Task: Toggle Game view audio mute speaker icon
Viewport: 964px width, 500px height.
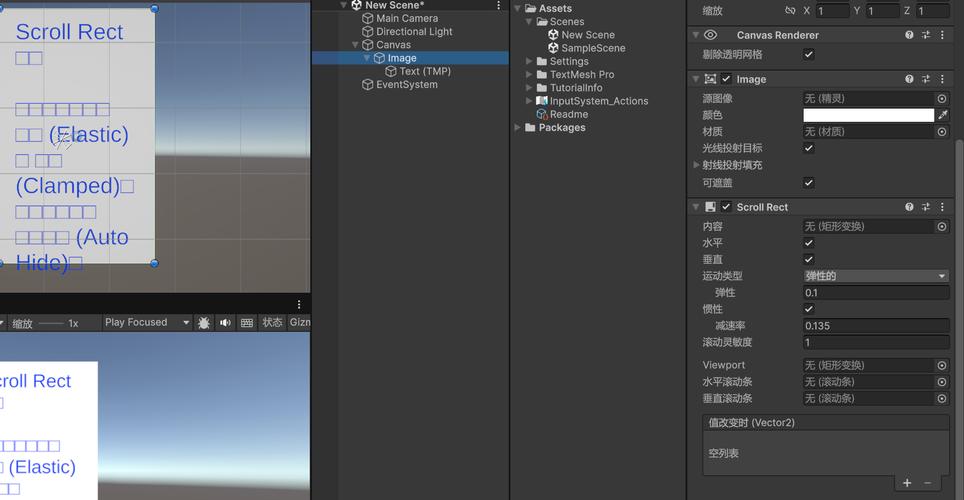Action: coord(225,323)
